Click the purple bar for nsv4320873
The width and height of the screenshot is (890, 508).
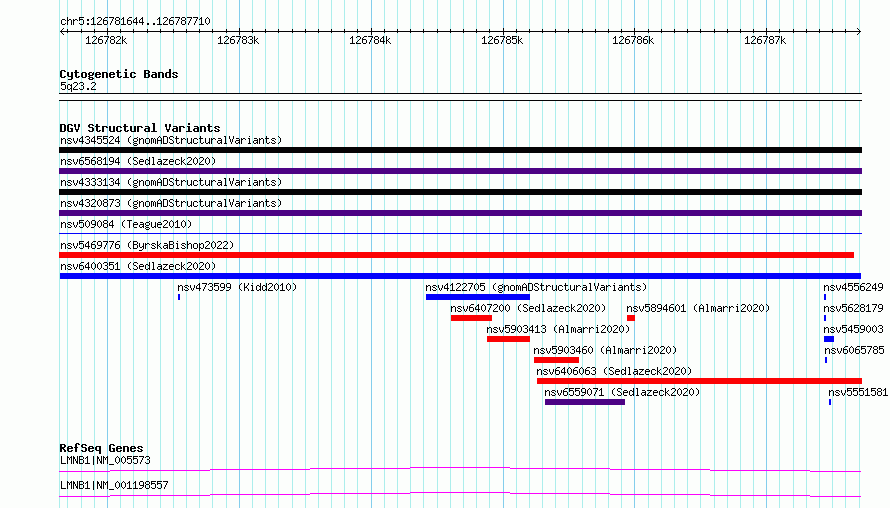[x=460, y=213]
